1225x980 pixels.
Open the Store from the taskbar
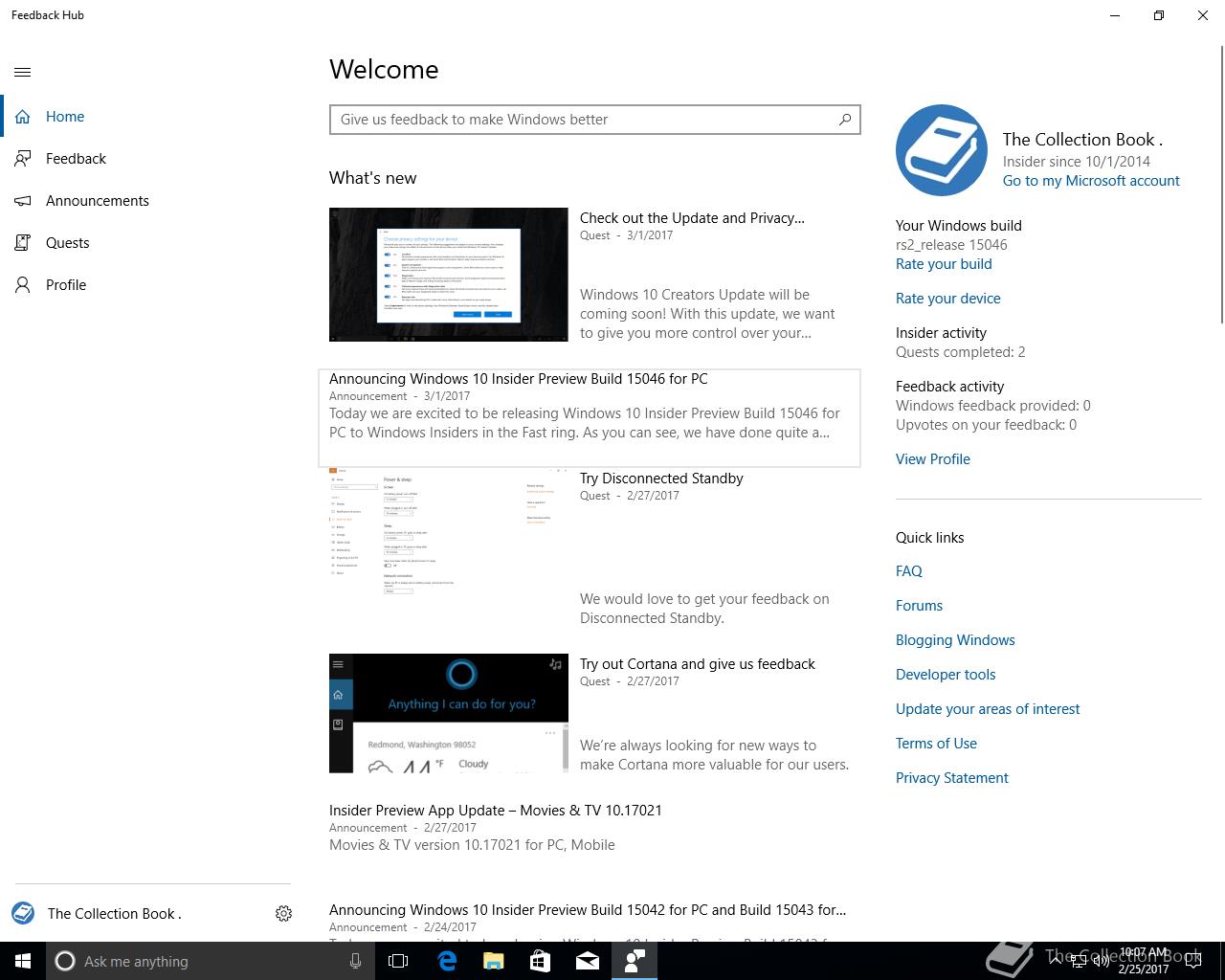coord(540,961)
